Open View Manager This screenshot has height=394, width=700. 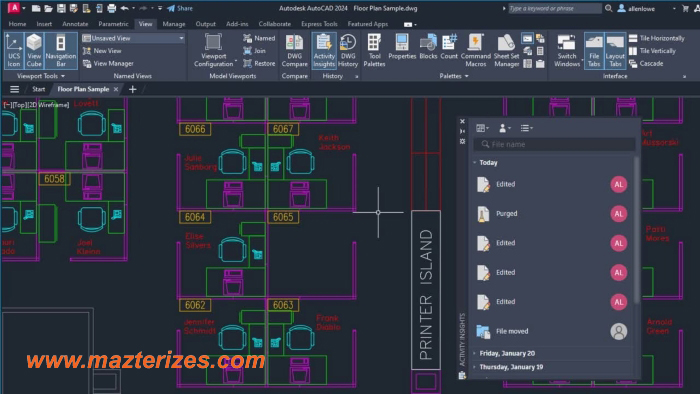108,63
